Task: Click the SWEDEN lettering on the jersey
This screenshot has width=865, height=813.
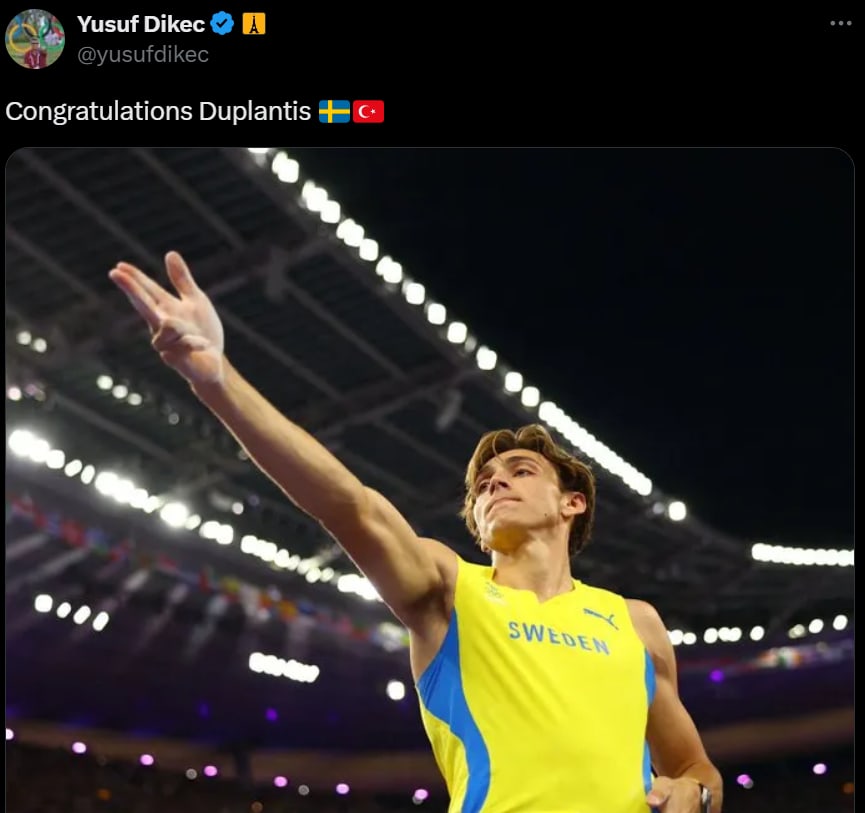Action: pyautogui.click(x=558, y=637)
